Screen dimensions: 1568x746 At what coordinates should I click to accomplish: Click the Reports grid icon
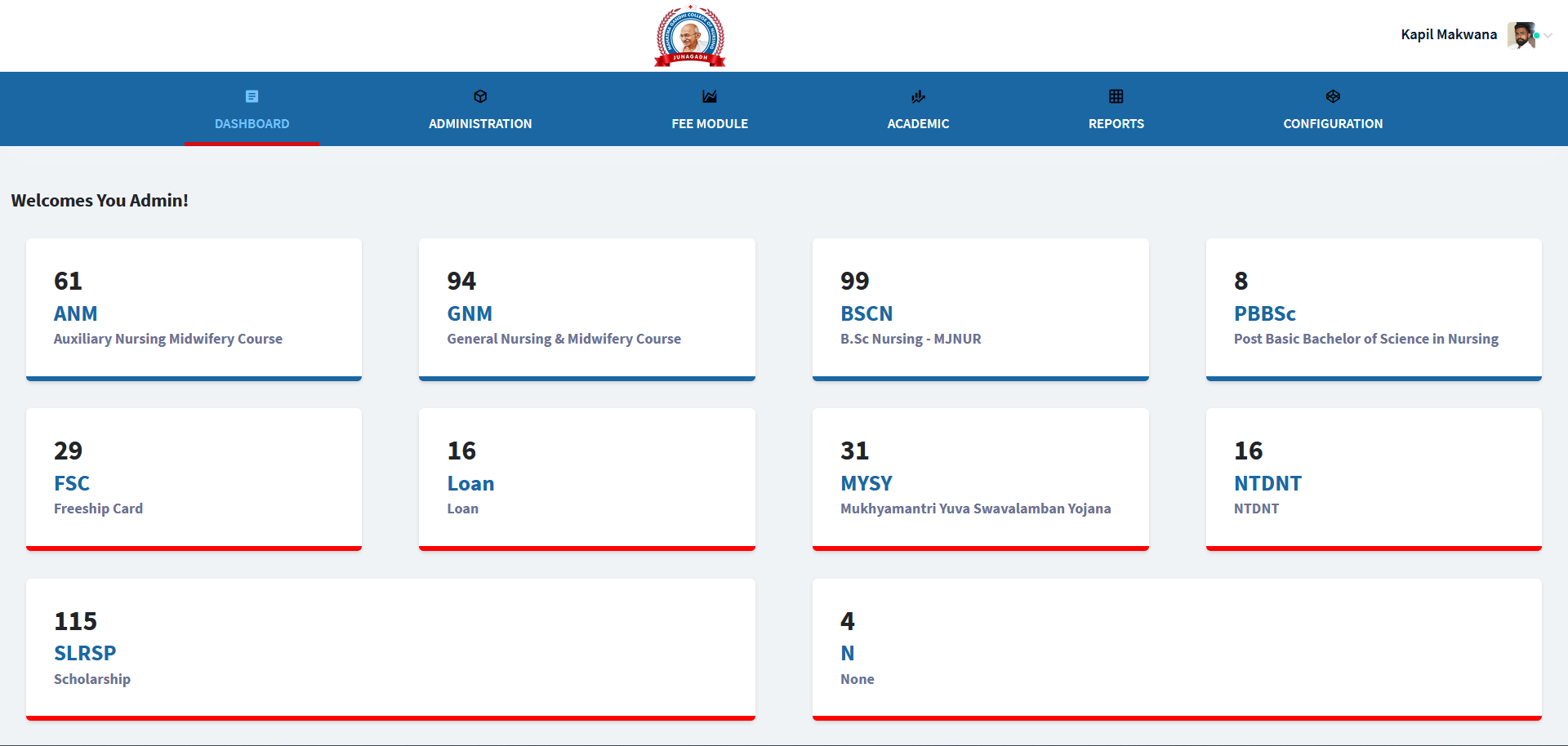1116,96
